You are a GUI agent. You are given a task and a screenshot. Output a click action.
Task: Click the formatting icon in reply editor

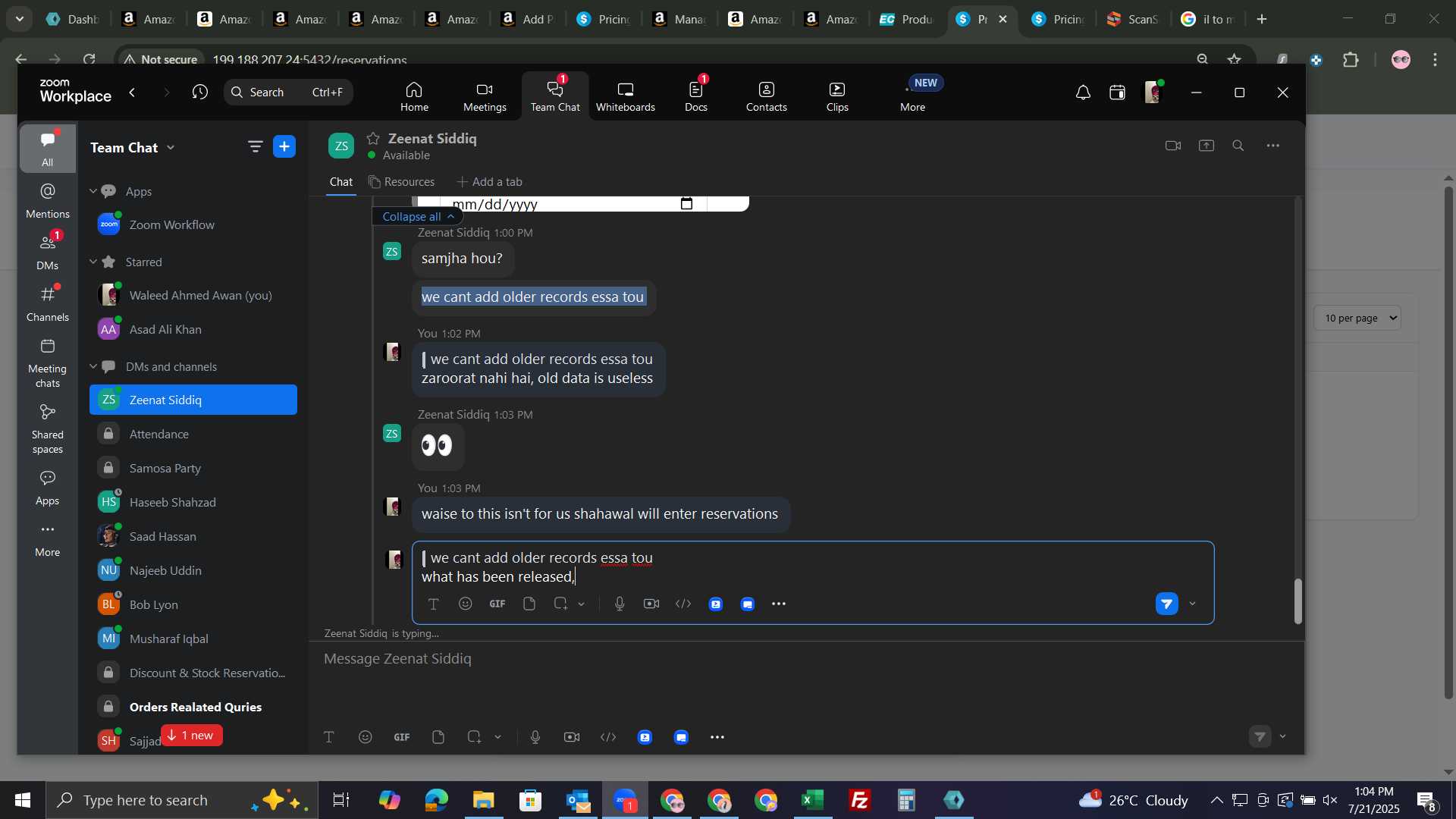[x=433, y=604]
